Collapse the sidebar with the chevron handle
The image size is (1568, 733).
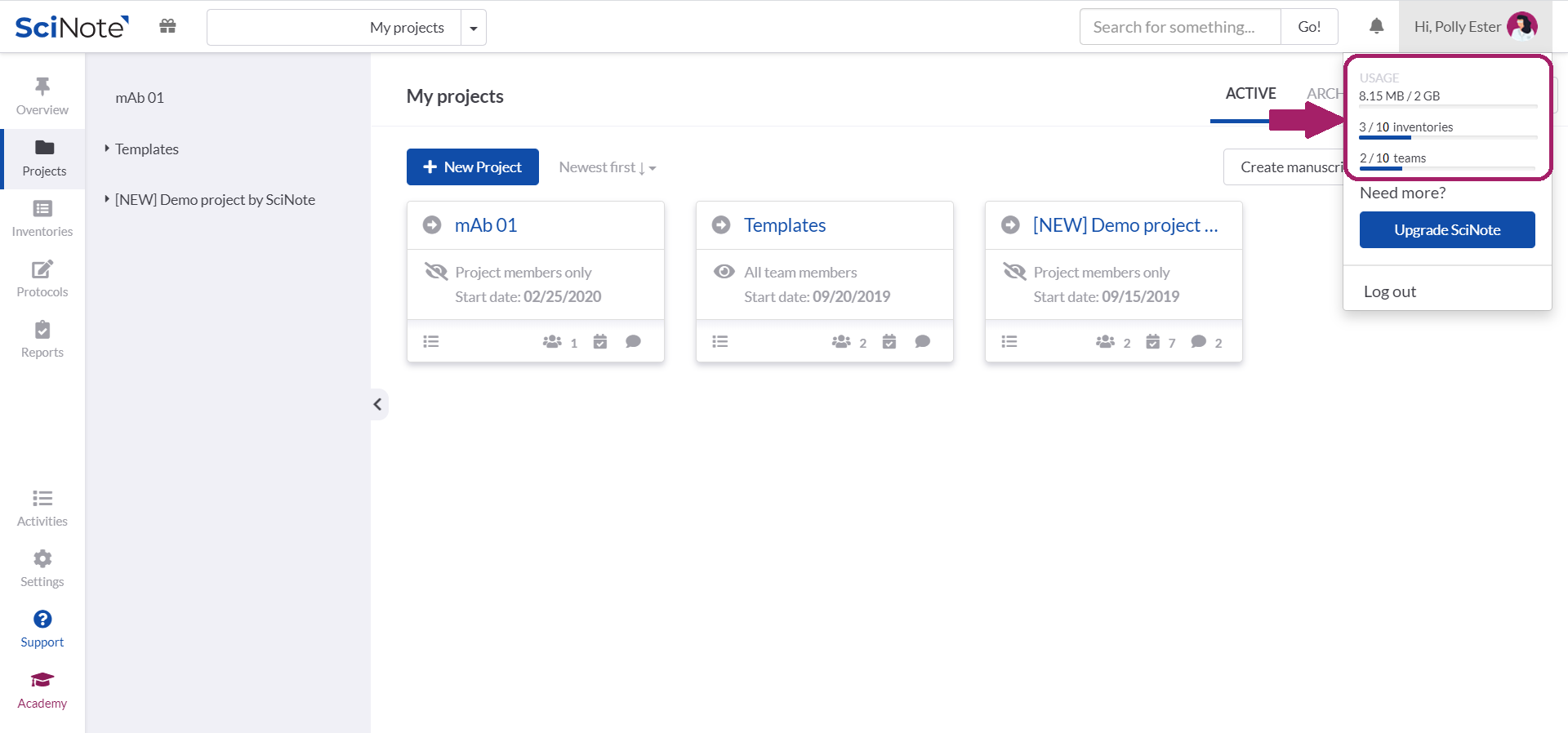378,404
